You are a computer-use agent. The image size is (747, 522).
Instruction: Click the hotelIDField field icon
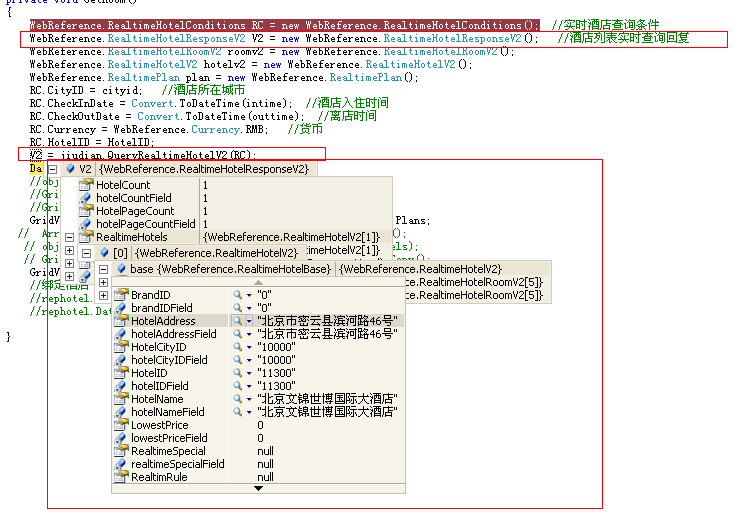121,386
